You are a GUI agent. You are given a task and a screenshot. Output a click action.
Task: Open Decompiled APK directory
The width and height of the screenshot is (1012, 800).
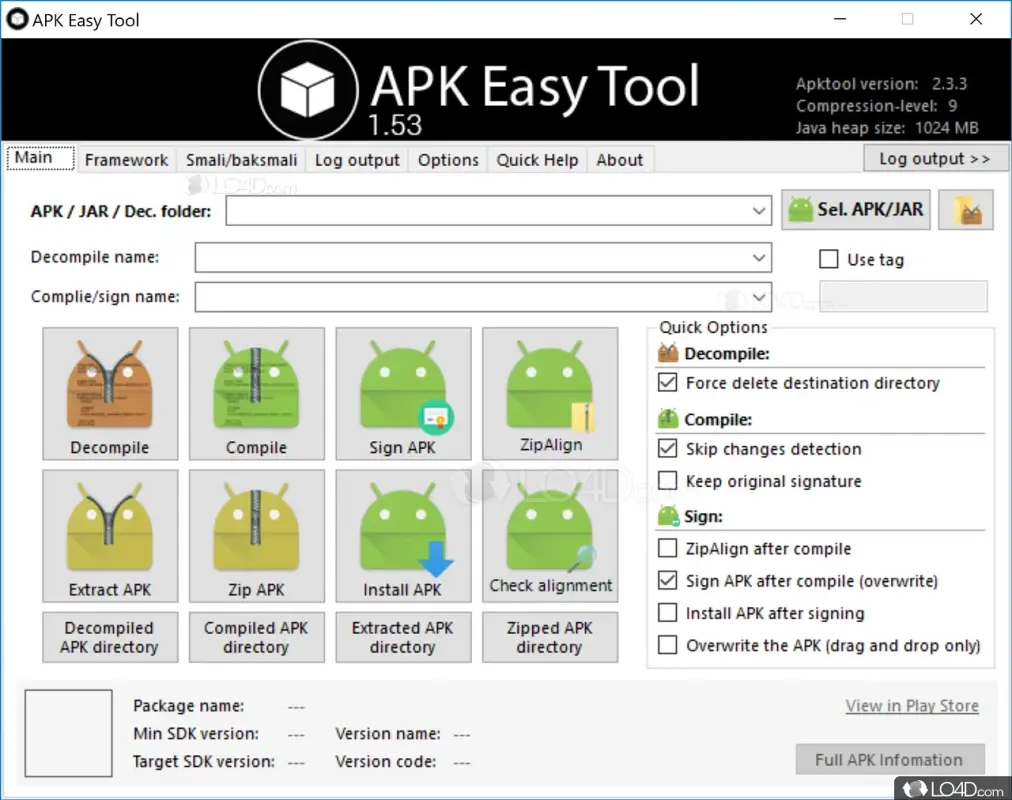click(x=110, y=637)
